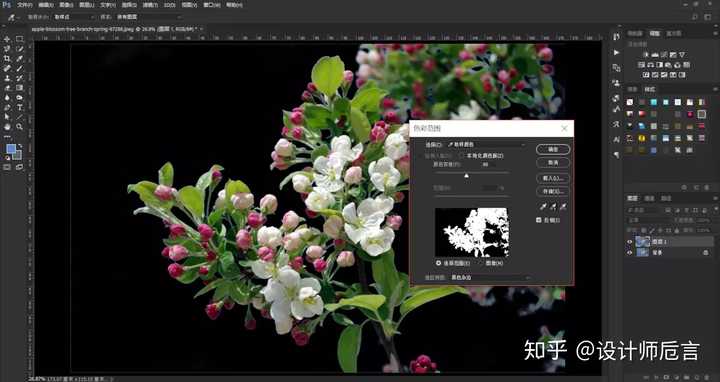720x382 pixels.
Task: Click Cancel button in Color Range dialog
Action: click(x=553, y=163)
